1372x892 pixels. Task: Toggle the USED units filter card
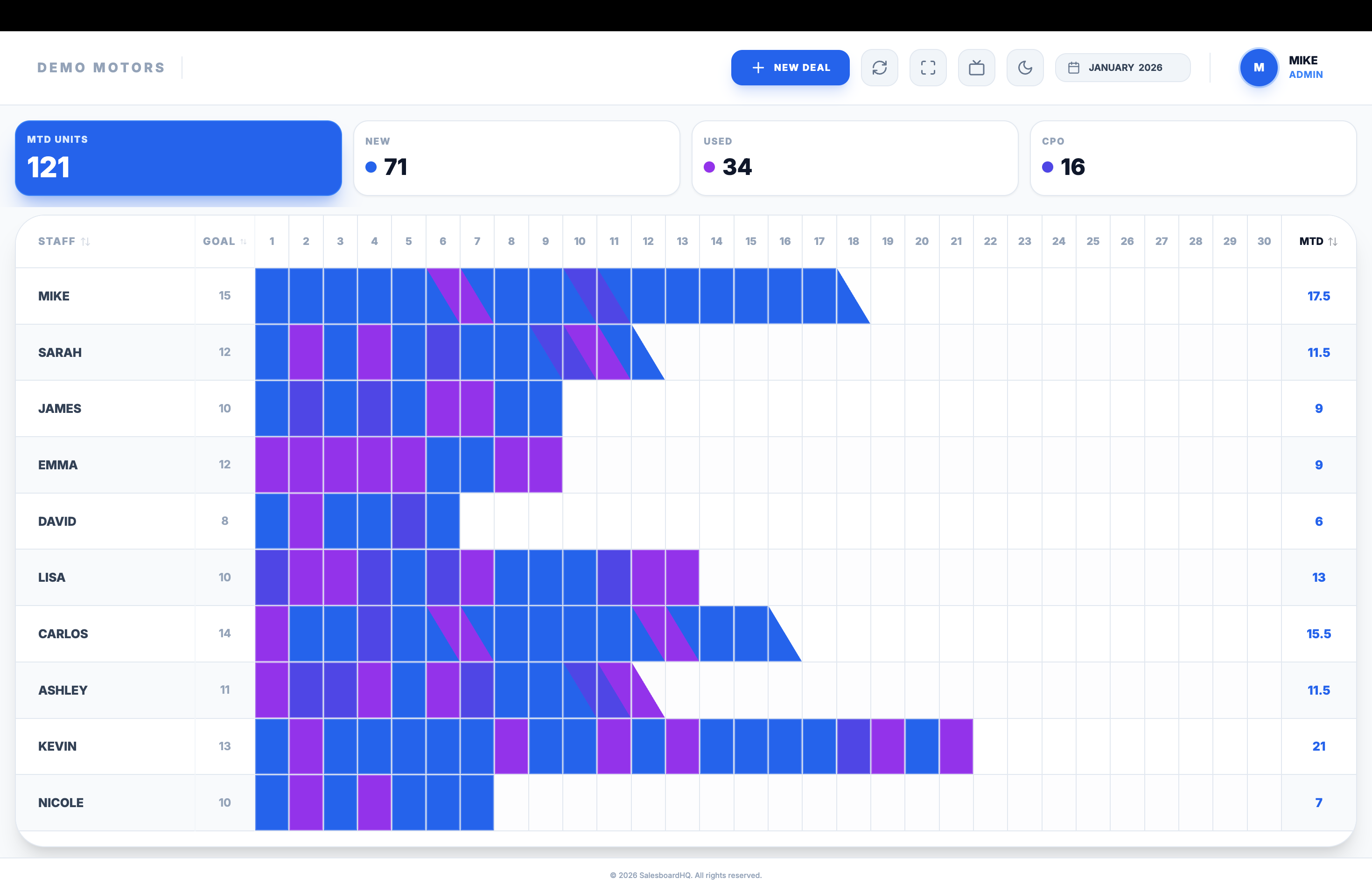point(854,158)
